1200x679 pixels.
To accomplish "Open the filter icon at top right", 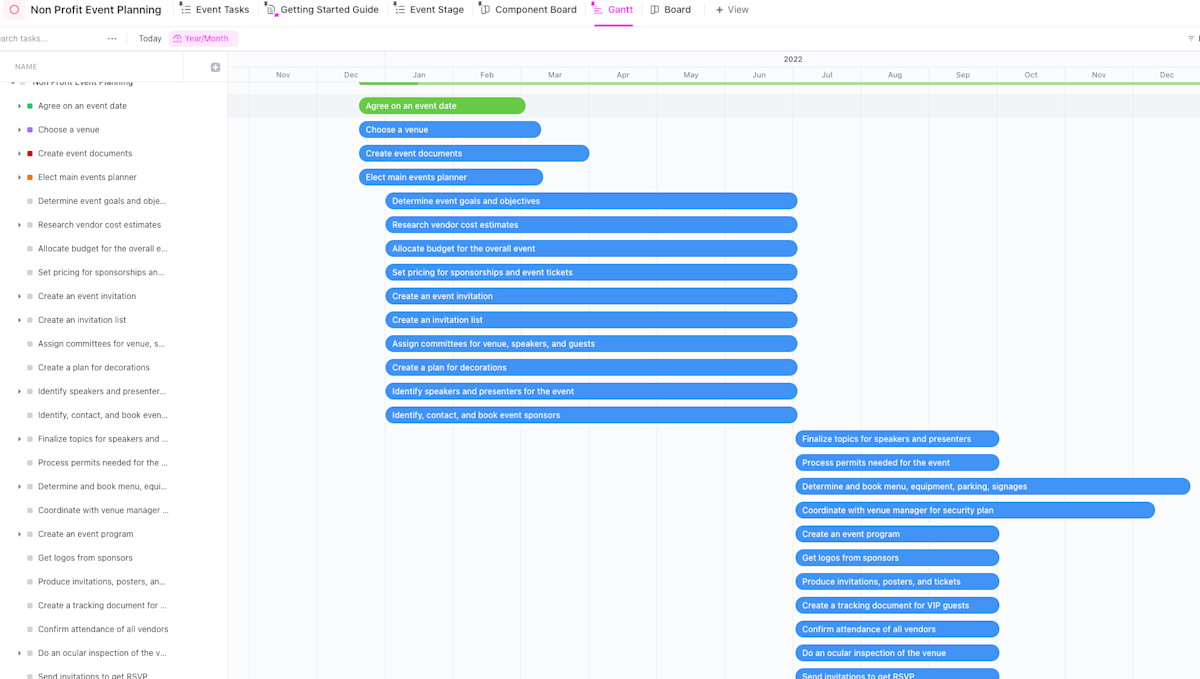I will [1192, 38].
